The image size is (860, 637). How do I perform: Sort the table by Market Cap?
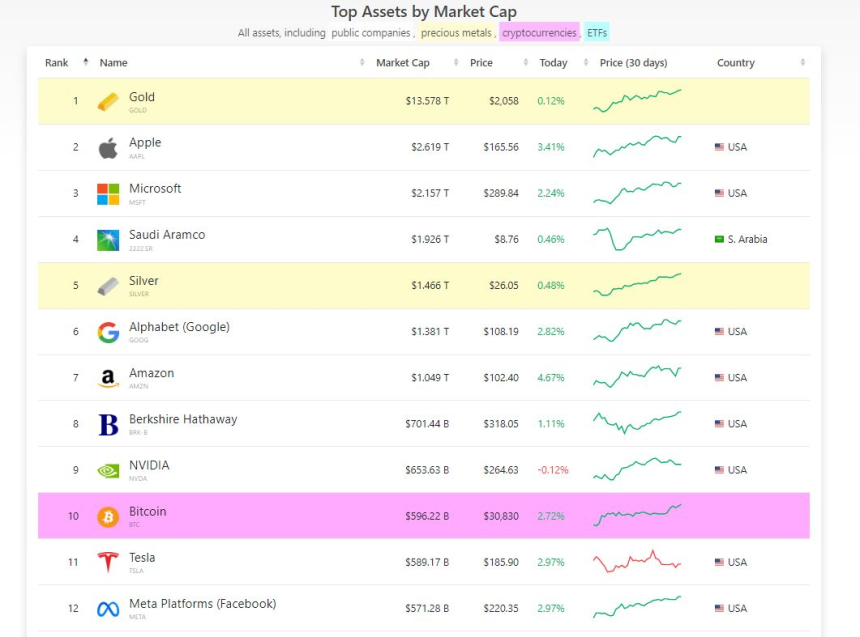click(x=402, y=63)
